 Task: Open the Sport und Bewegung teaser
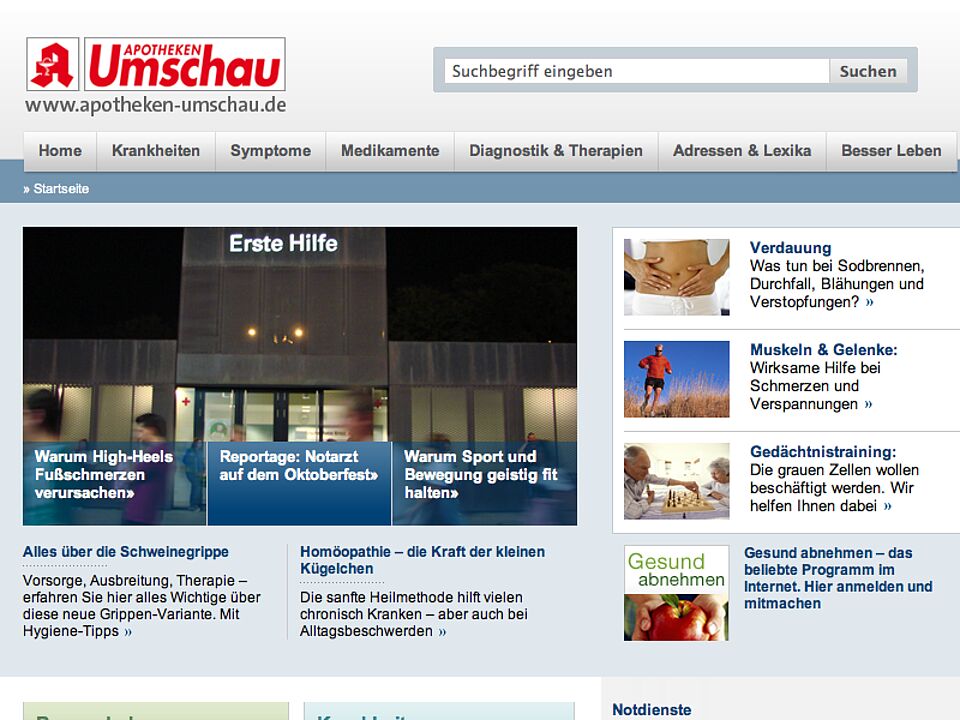tap(481, 475)
